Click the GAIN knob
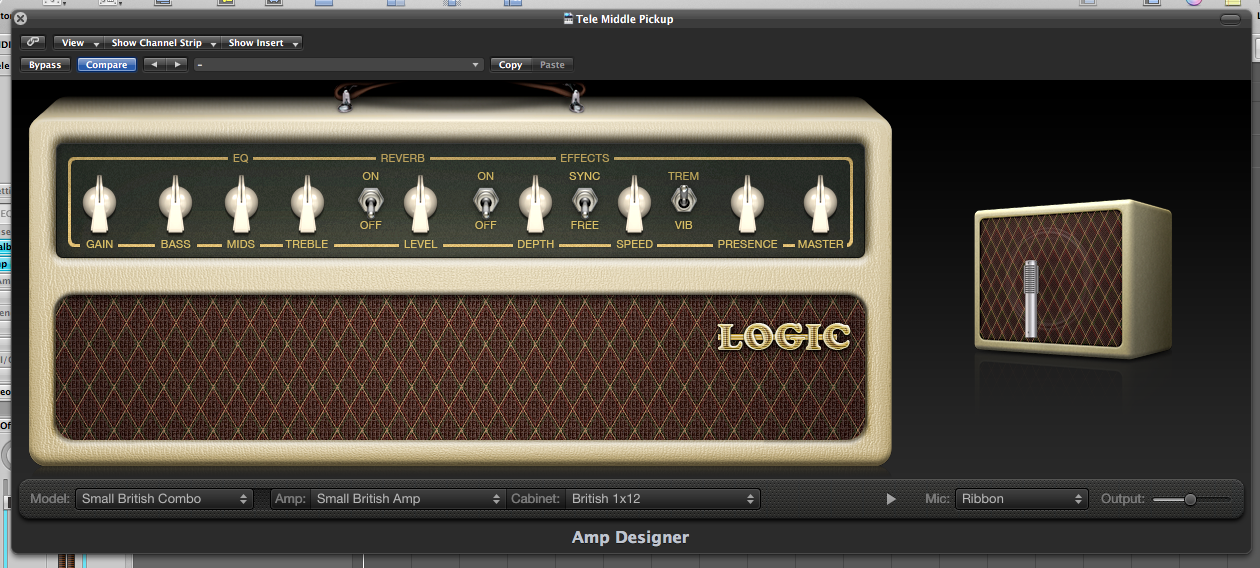This screenshot has height=568, width=1260. coord(99,203)
